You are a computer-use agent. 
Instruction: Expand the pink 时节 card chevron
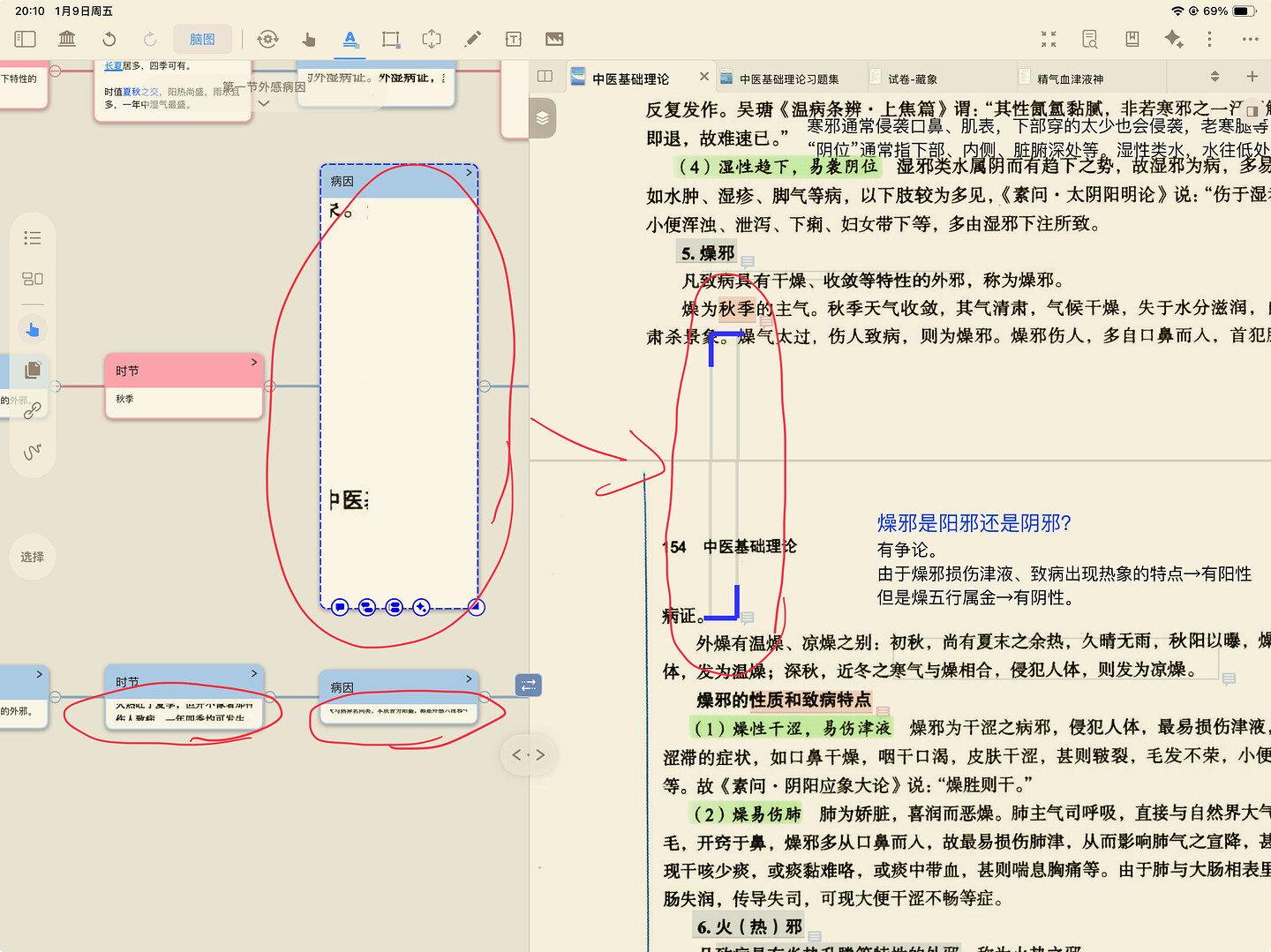pyautogui.click(x=254, y=362)
